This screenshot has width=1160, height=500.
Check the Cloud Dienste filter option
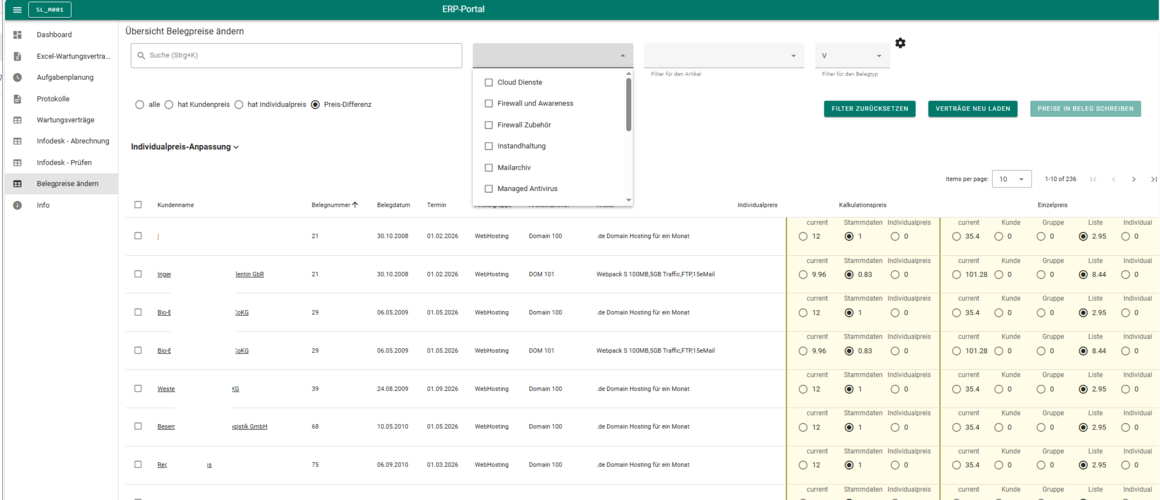(488, 83)
